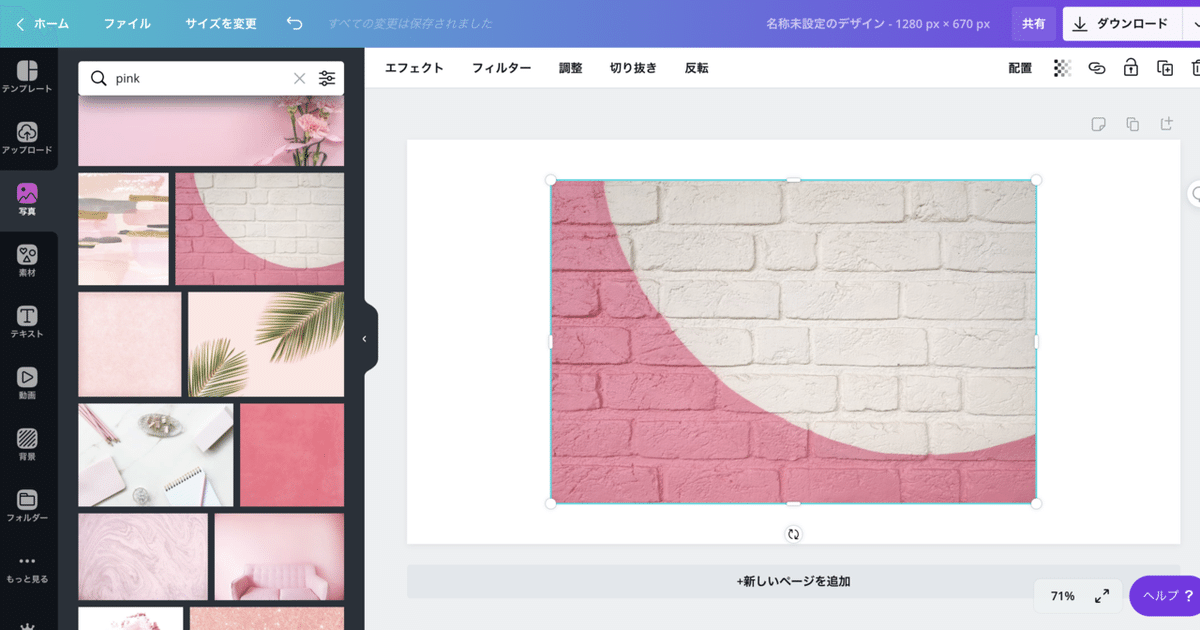Go back to ホーム (home)

pos(42,23)
